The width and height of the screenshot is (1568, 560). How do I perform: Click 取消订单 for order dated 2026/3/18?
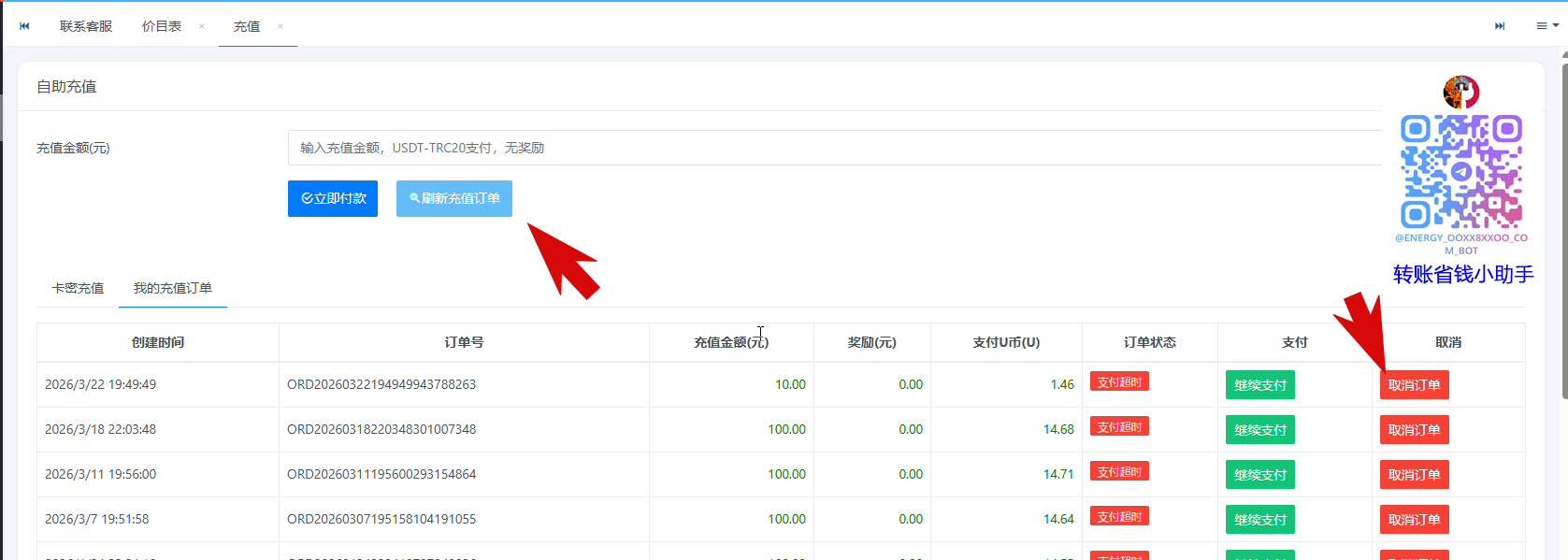[1415, 430]
